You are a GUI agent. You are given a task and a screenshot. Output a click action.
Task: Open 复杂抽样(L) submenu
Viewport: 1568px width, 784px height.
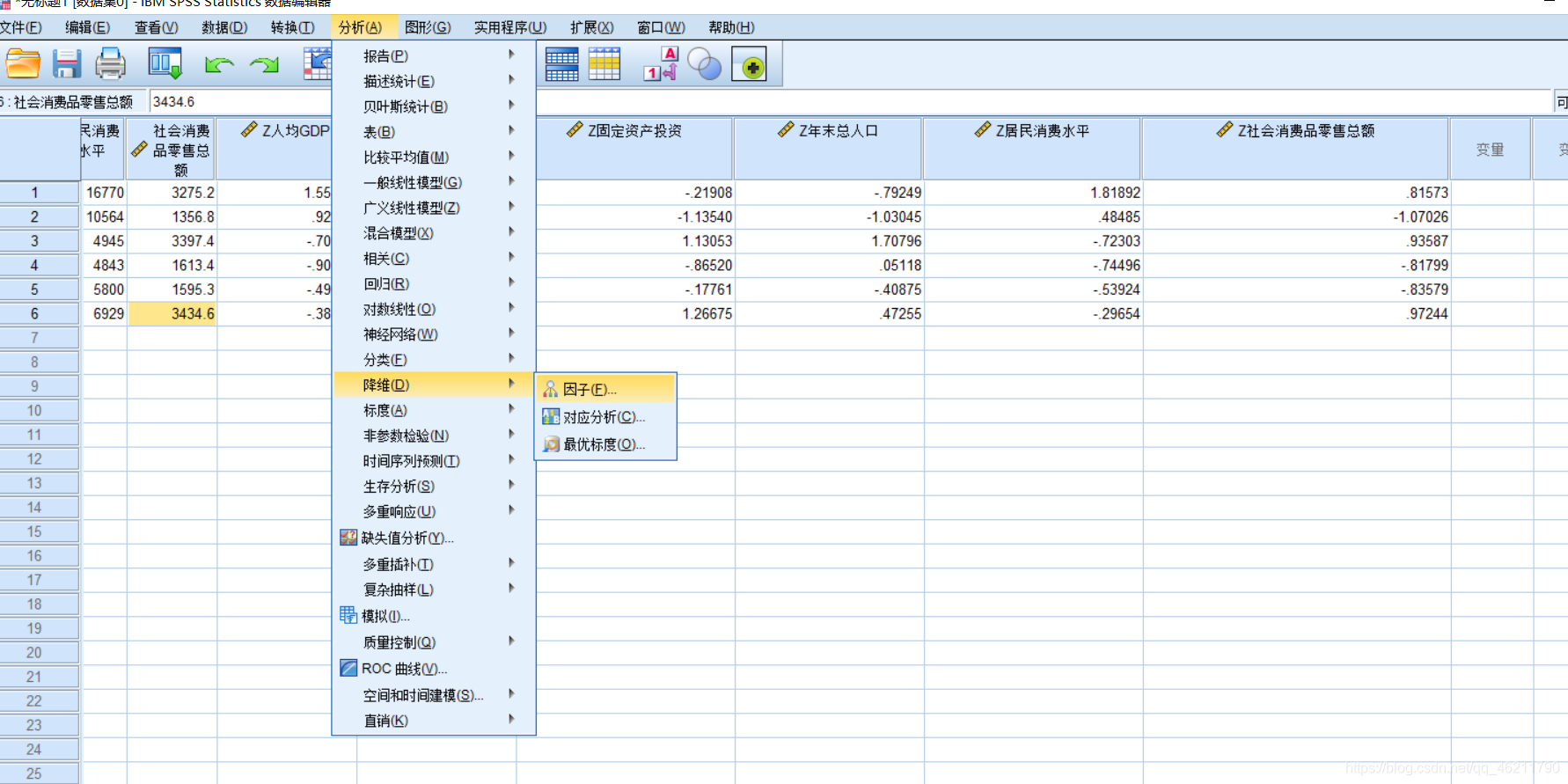click(434, 590)
